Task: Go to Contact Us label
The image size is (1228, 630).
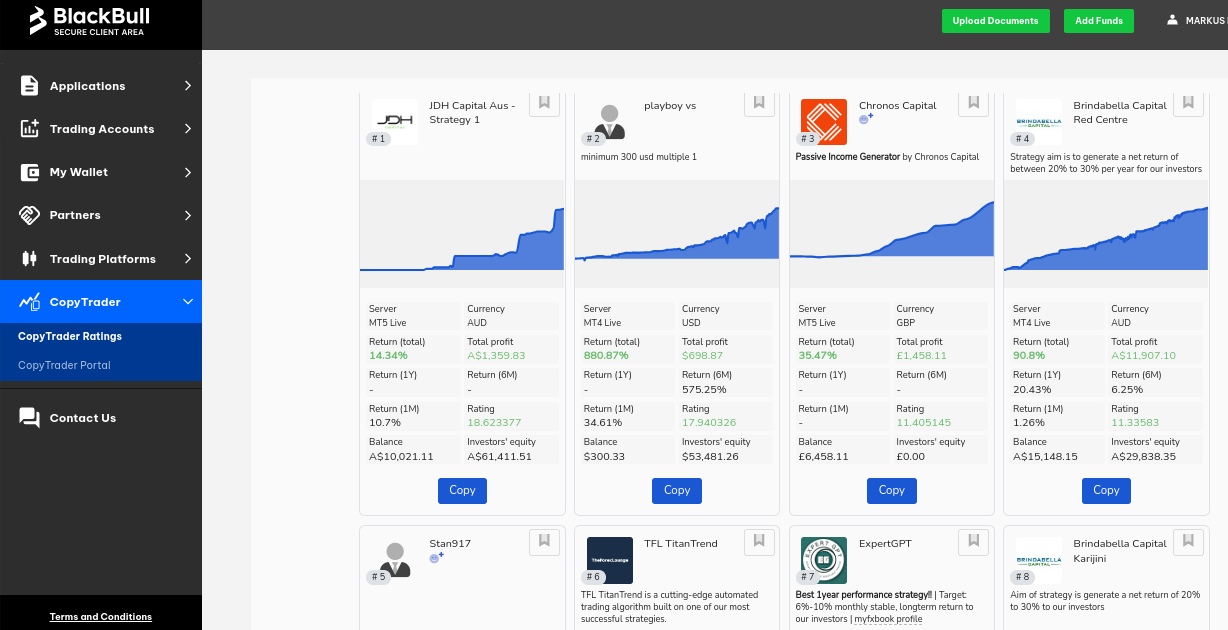Action: pos(83,418)
